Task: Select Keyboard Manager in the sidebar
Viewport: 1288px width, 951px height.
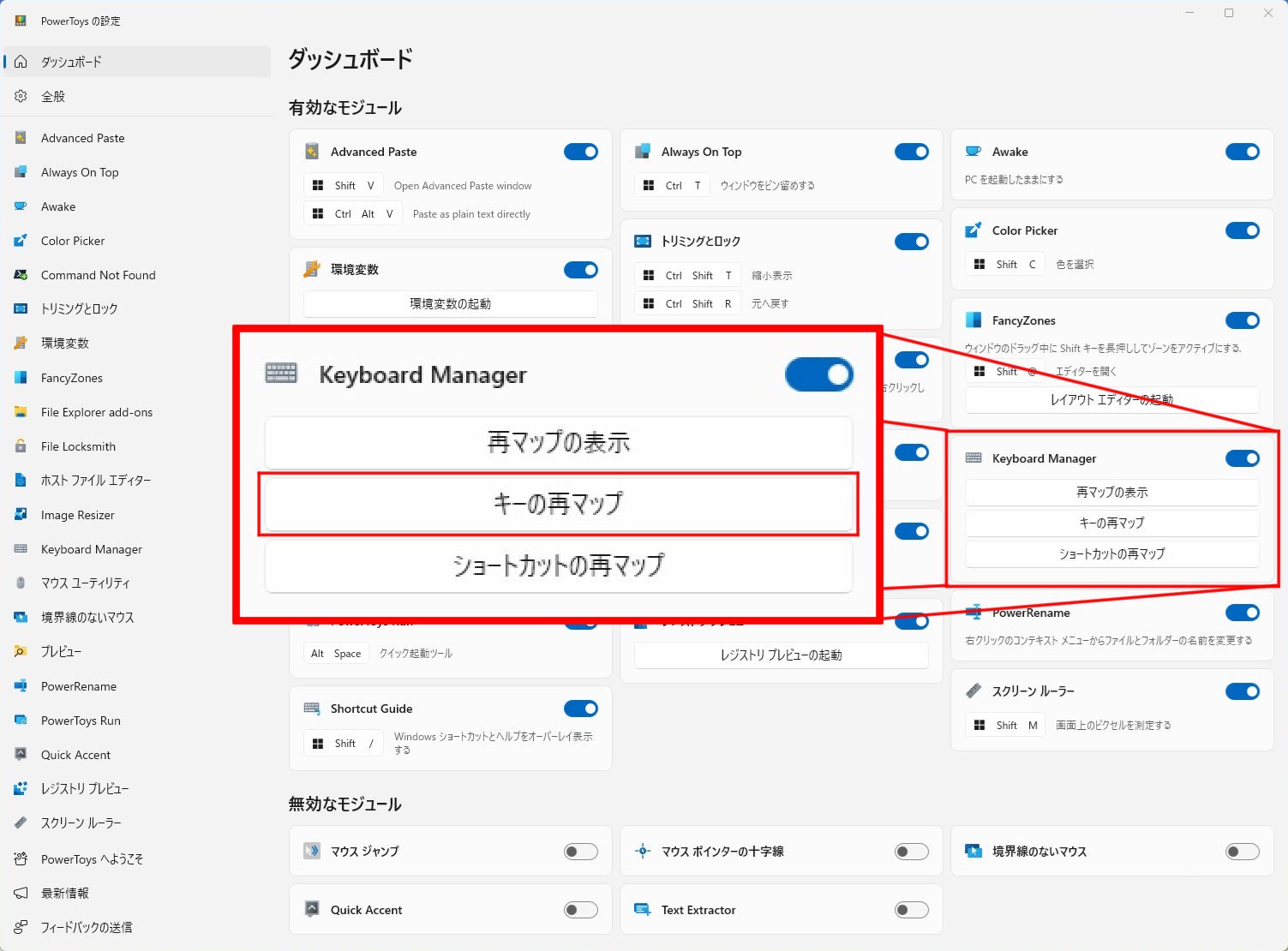Action: [x=92, y=549]
